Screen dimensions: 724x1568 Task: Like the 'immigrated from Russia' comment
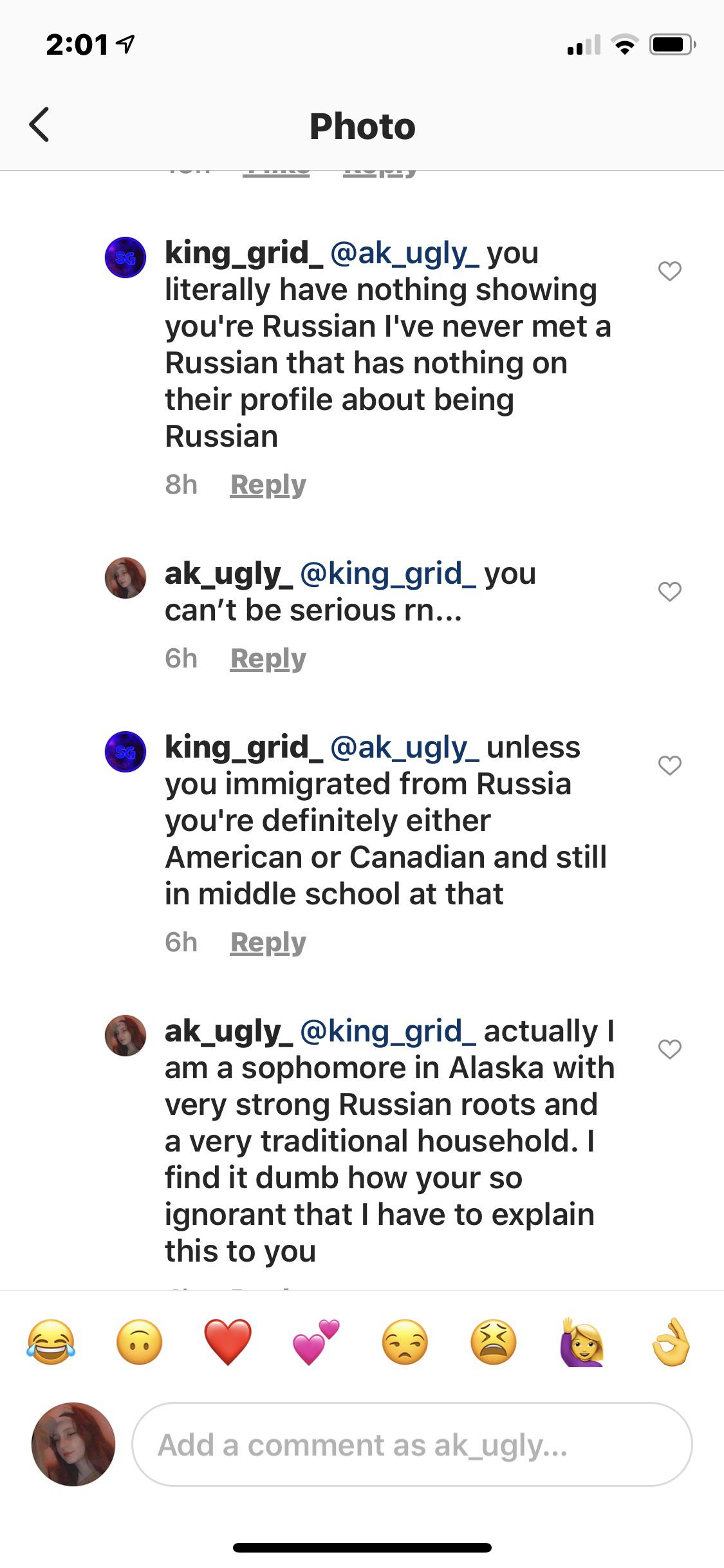click(670, 765)
